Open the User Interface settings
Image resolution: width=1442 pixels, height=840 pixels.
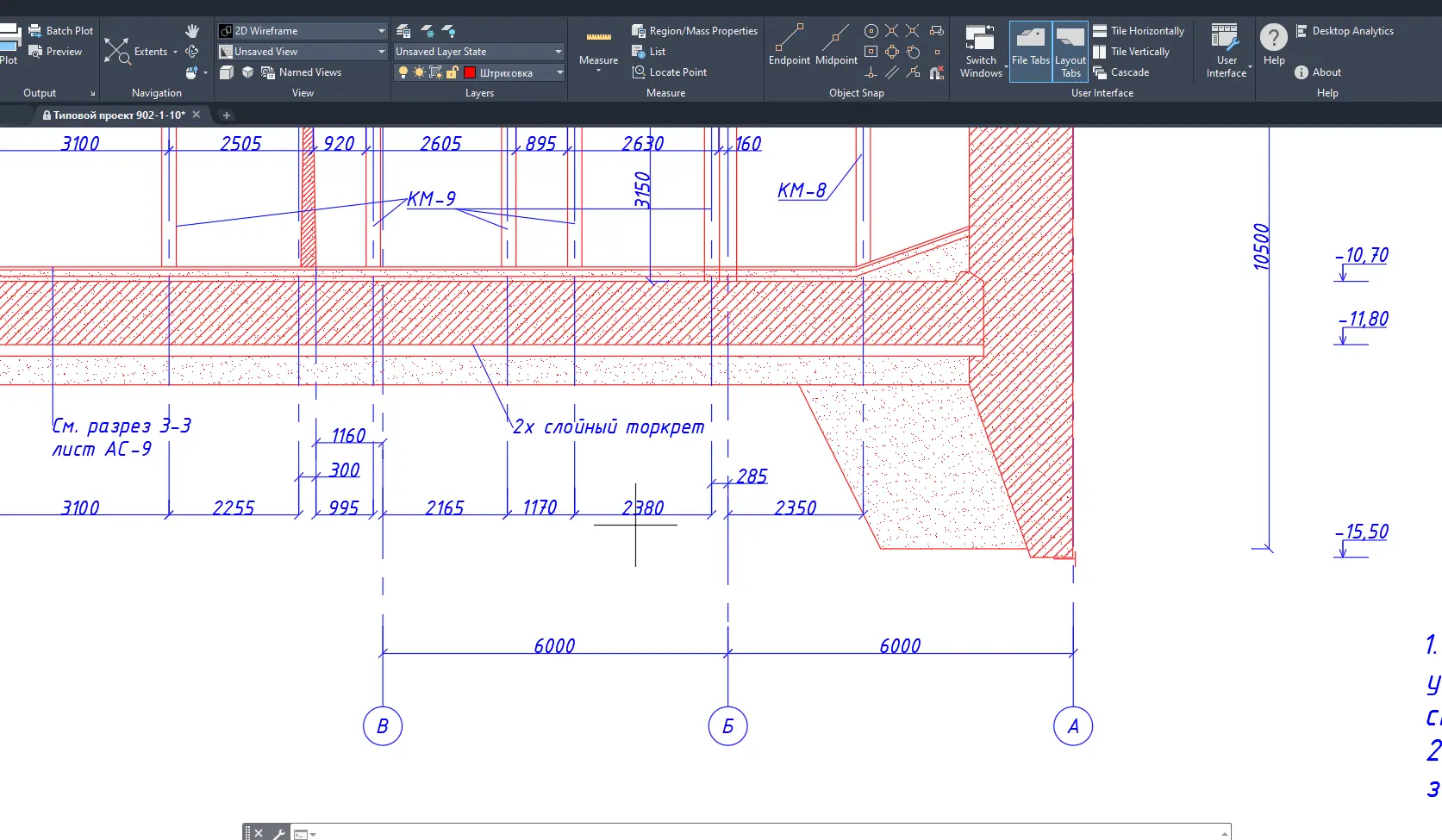pyautogui.click(x=1227, y=52)
